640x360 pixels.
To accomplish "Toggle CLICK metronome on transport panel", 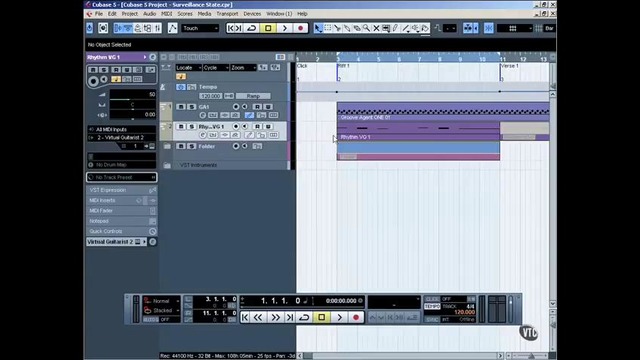I will (432, 299).
